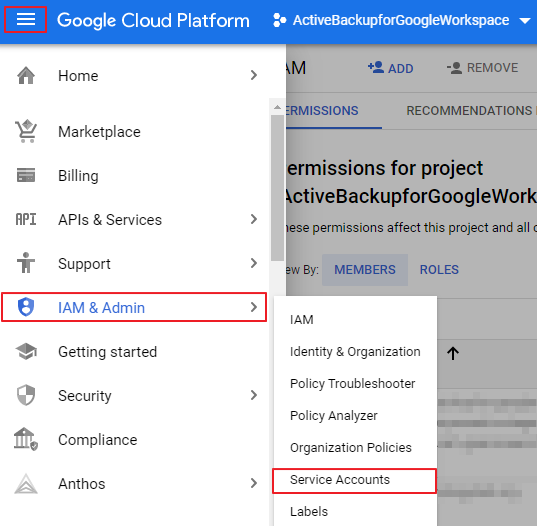Image resolution: width=537 pixels, height=526 pixels.
Task: Select Billing in the navigation menu
Action: tap(78, 176)
